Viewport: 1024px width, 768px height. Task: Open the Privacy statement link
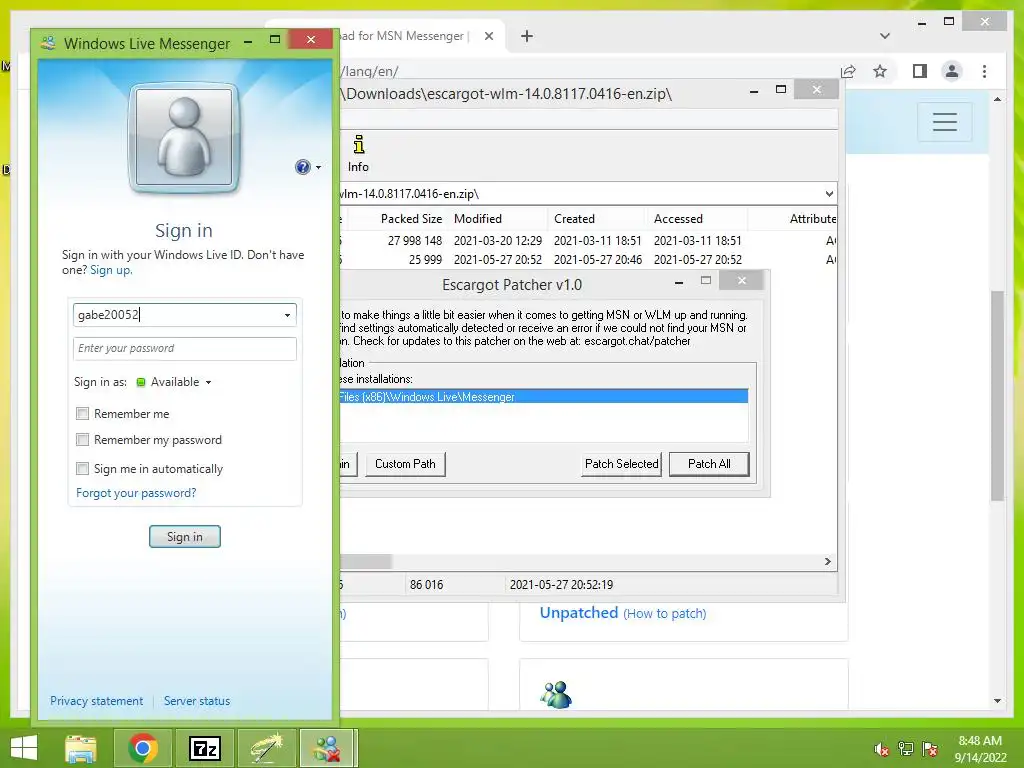tap(97, 701)
